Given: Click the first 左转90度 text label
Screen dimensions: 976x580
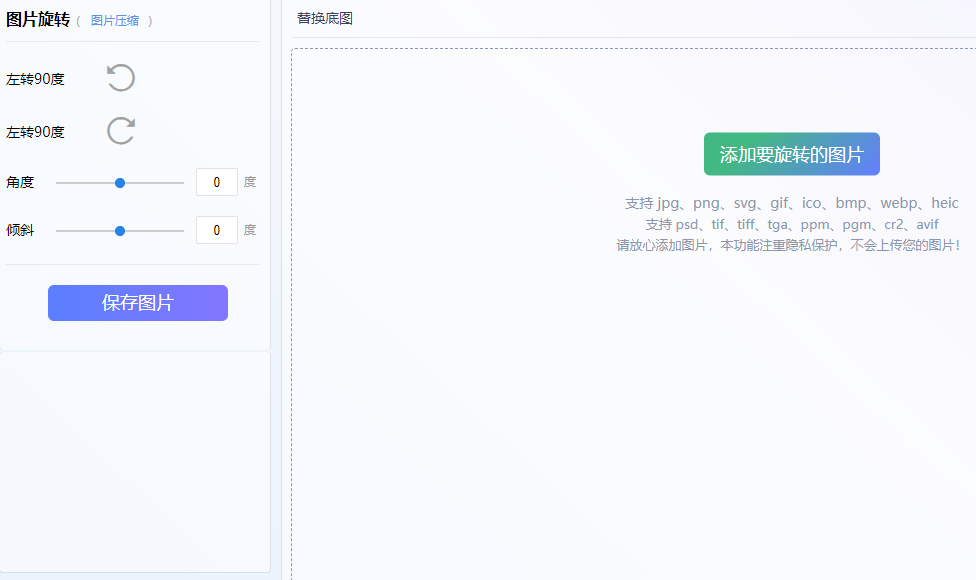Looking at the screenshot, I should pyautogui.click(x=36, y=77).
